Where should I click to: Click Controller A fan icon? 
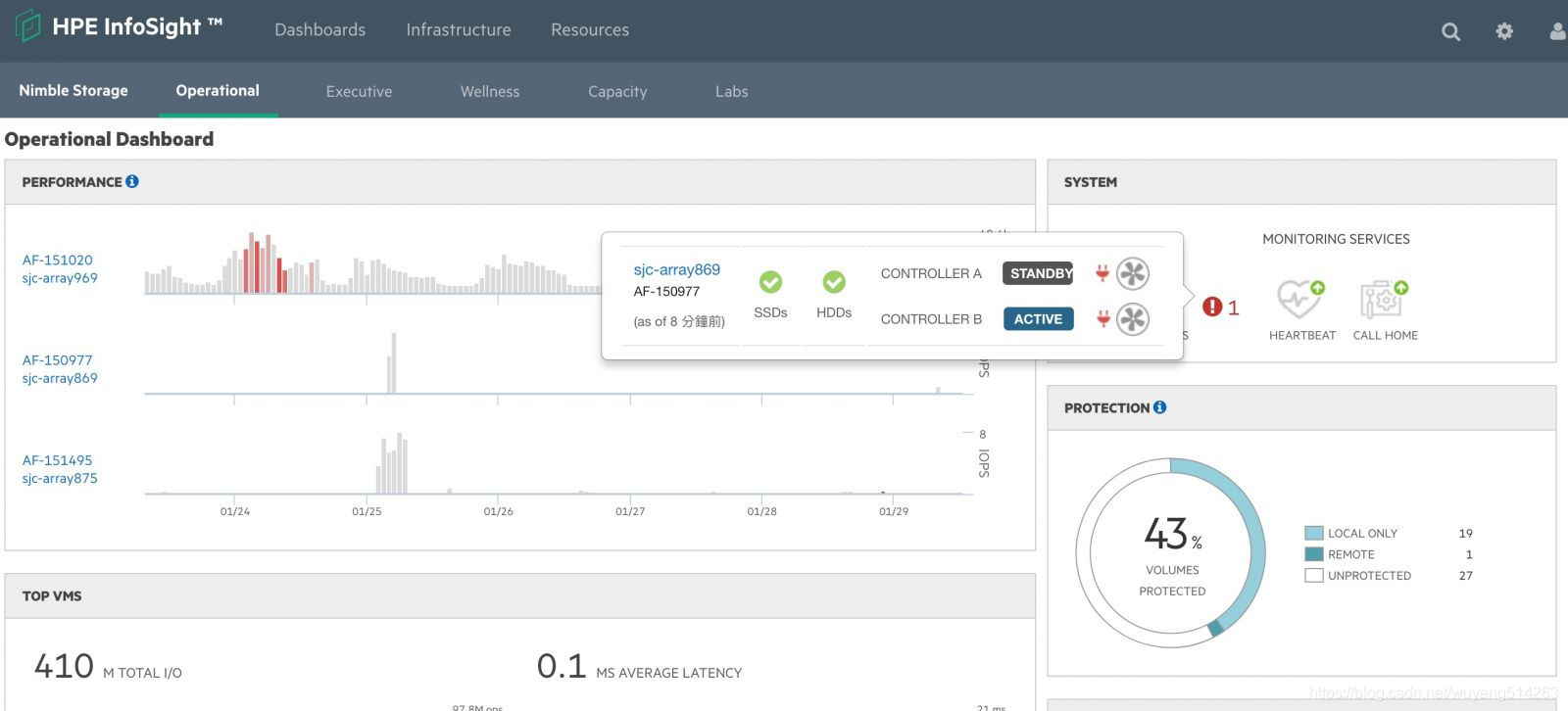coord(1133,273)
